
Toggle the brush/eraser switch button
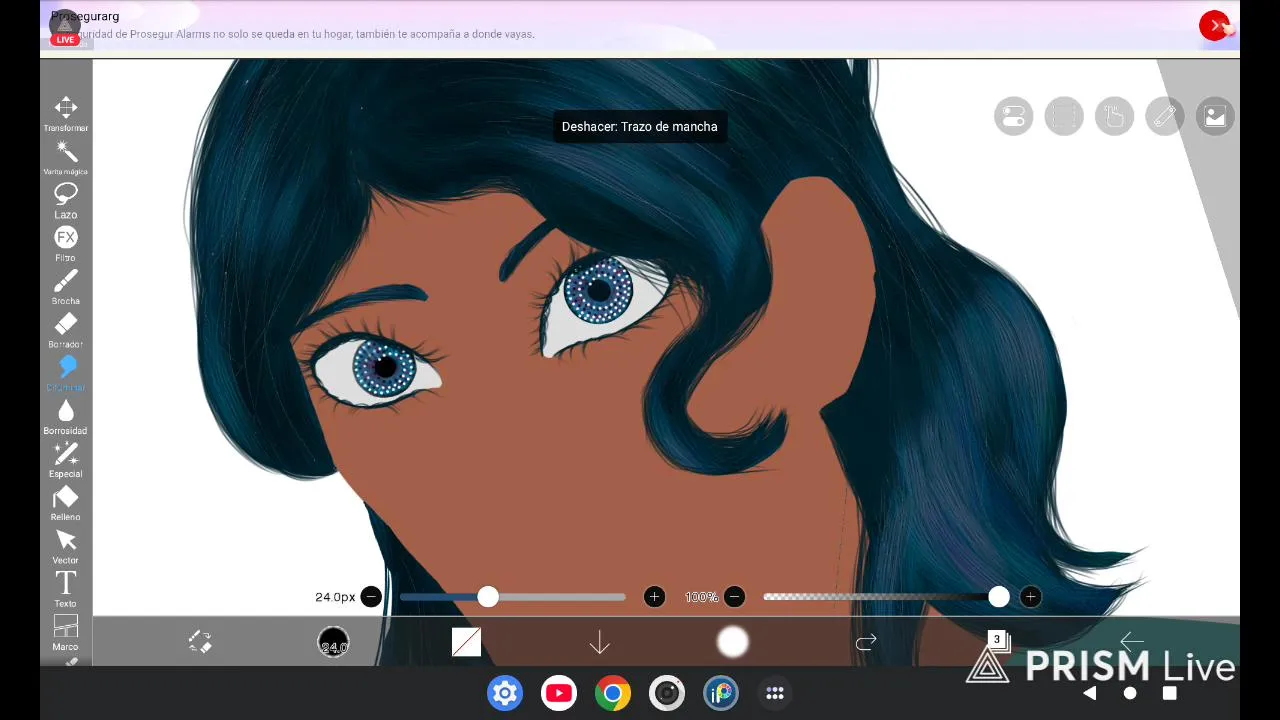[200, 642]
